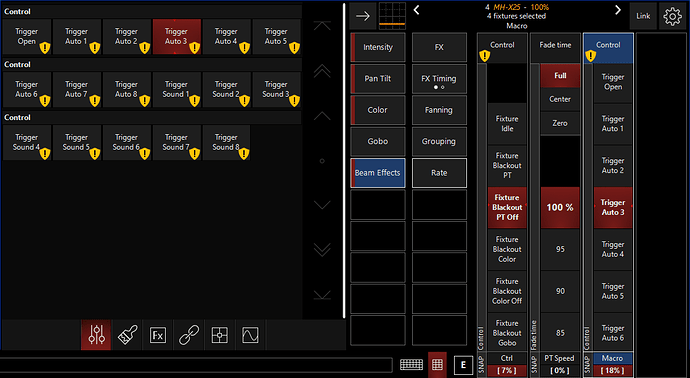Select the paintbrush palette icon
Screen dimensions: 690x378
[x=128, y=335]
